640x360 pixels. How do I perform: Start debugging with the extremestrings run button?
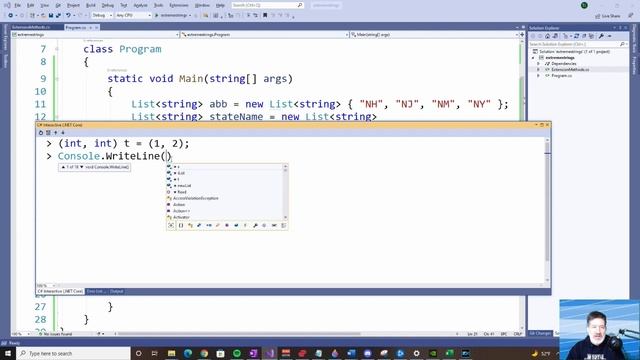point(172,15)
